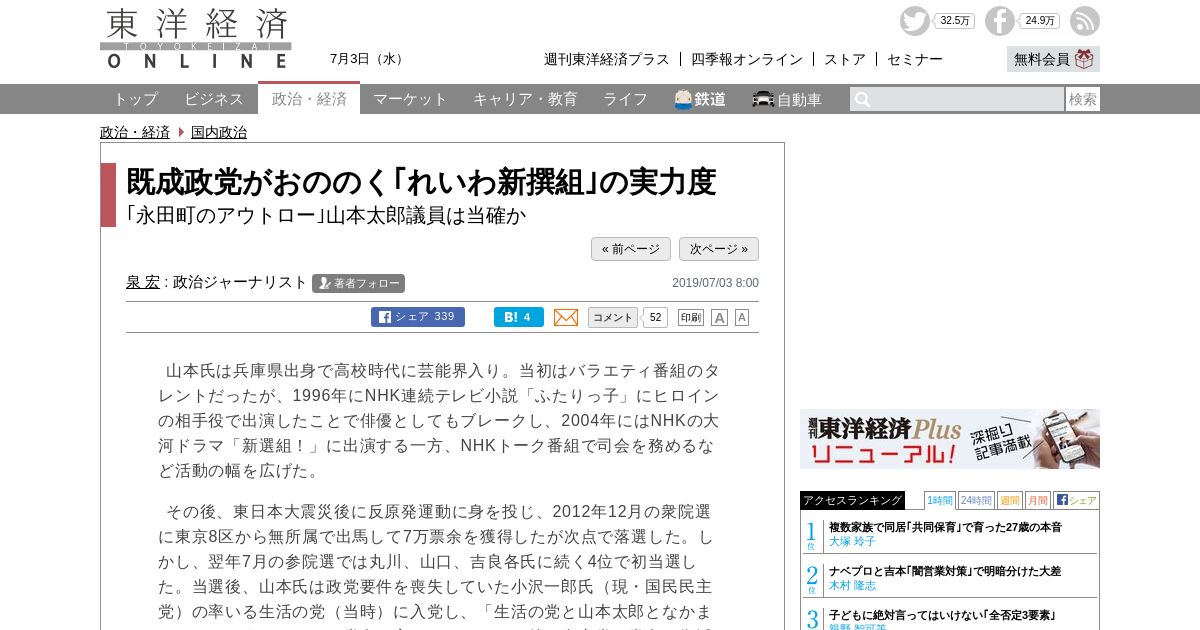Viewport: 1200px width, 630px height.
Task: Click the Twitter follower count 32.5万
Action: (x=955, y=21)
